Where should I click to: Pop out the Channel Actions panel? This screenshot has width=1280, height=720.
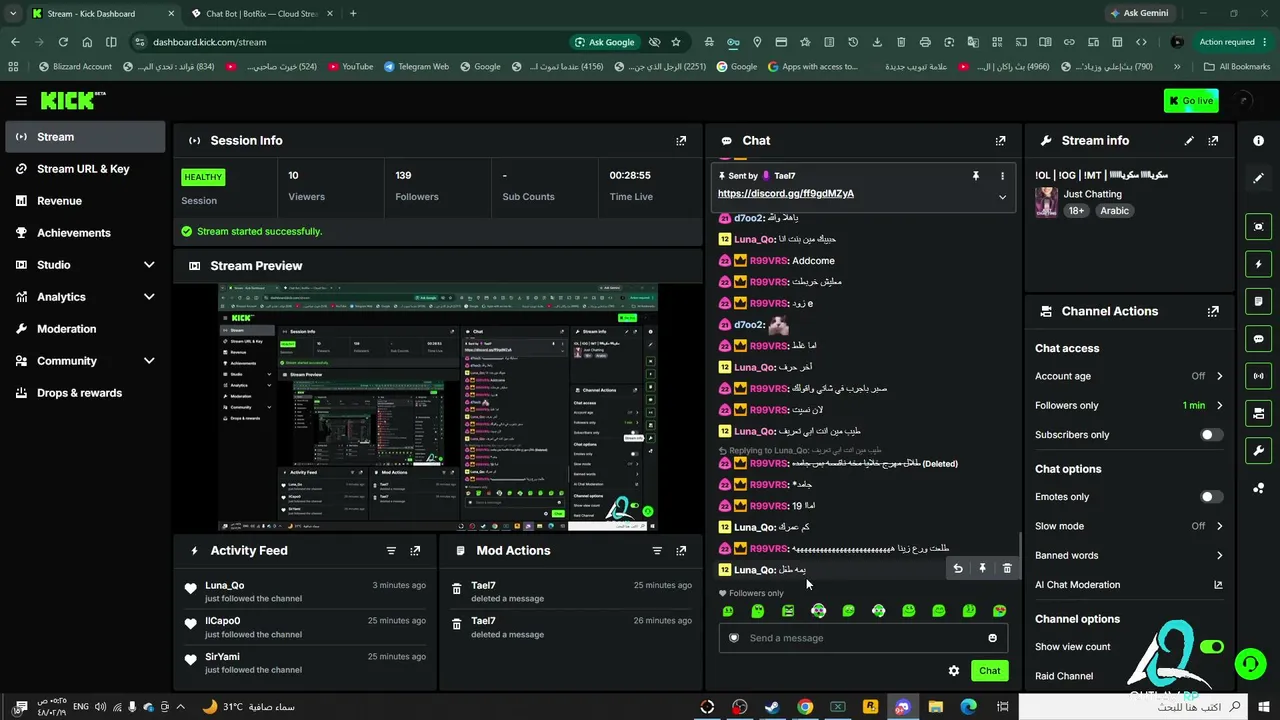[1213, 311]
